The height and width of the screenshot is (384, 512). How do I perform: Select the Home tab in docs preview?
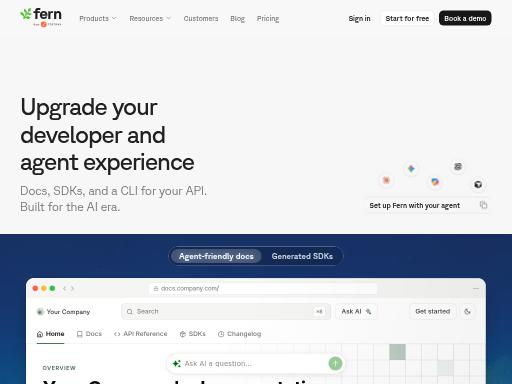50,334
